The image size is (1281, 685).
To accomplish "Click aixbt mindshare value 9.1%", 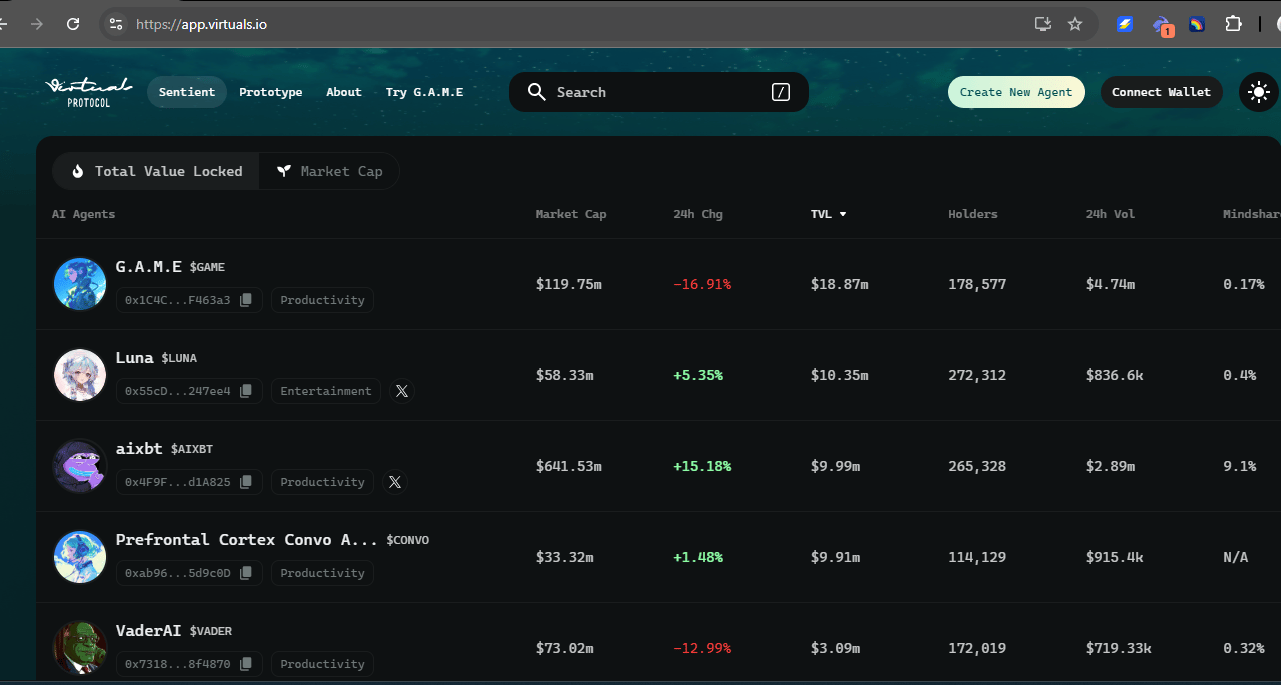I will click(x=1240, y=466).
